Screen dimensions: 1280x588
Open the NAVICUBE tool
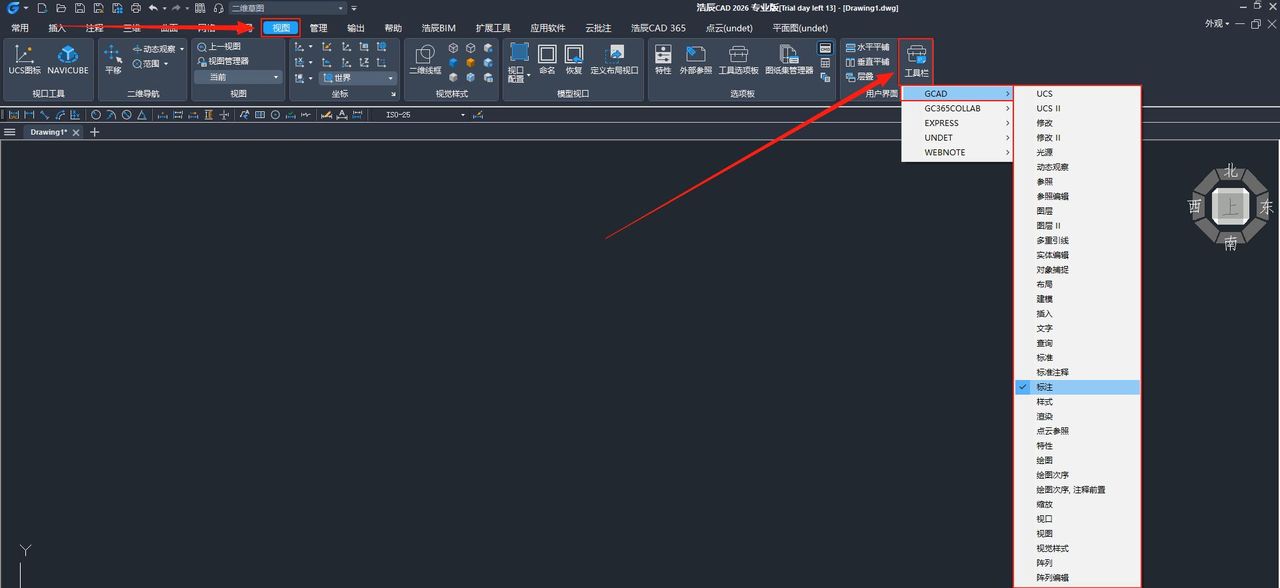[x=68, y=61]
